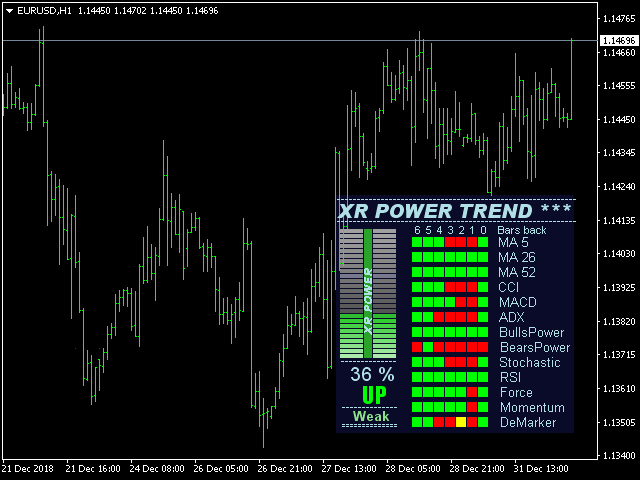The height and width of the screenshot is (480, 640).
Task: Select the CCI indicator label
Action: tap(509, 287)
